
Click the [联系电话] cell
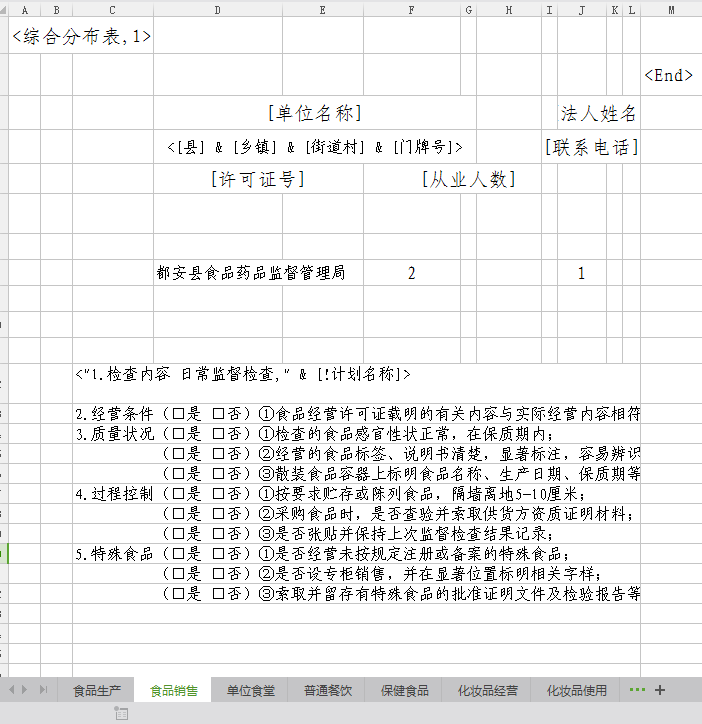point(591,147)
